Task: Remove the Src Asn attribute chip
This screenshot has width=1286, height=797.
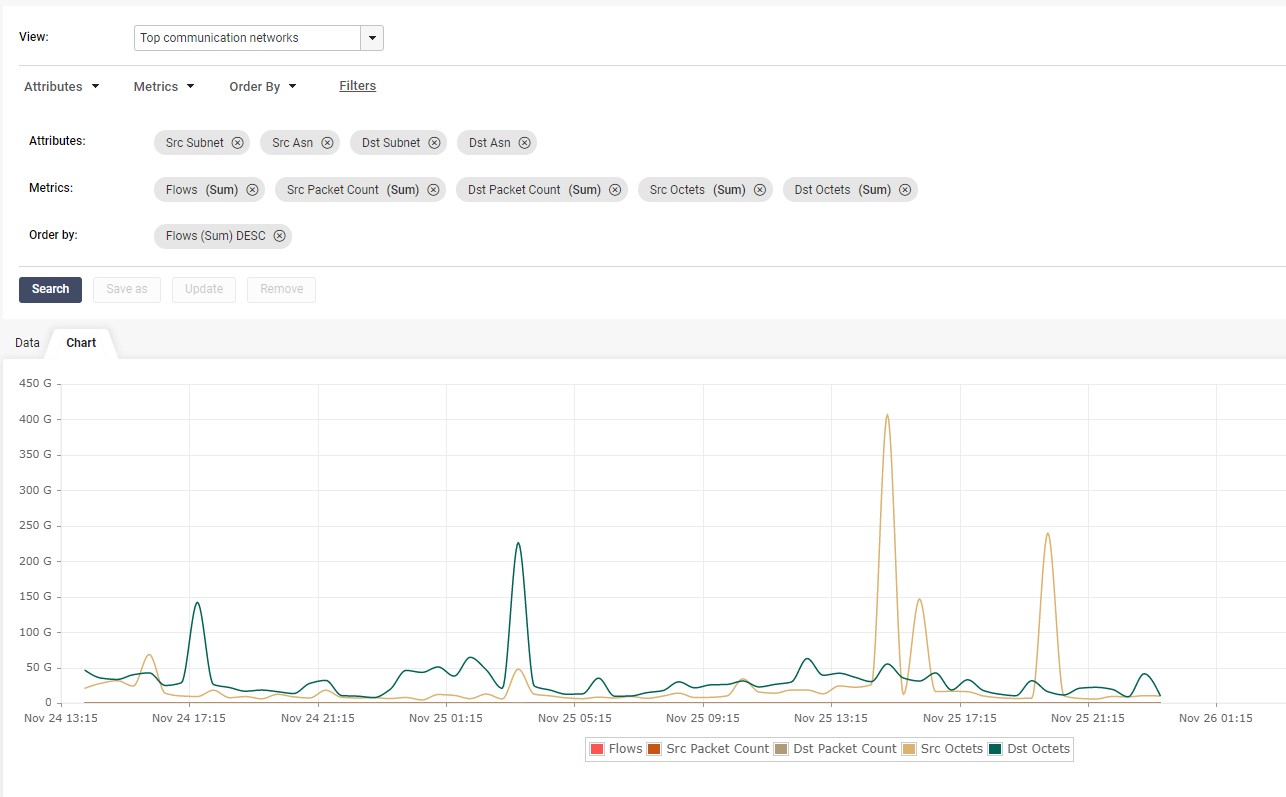Action: pyautogui.click(x=327, y=143)
